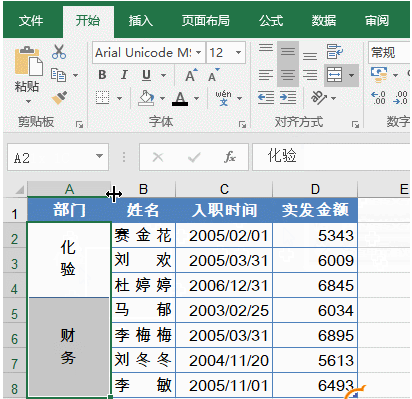This screenshot has height=399, width=412.
Task: Decrease decimal places icon
Action: 400,98
